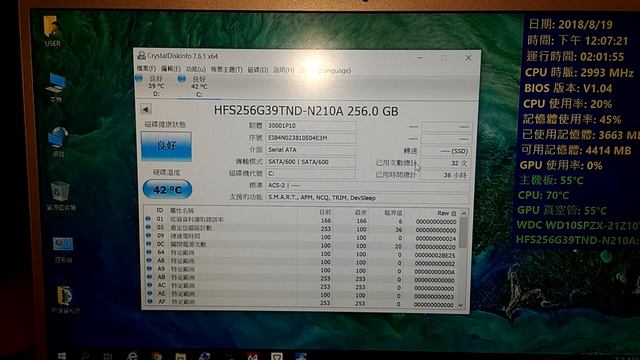640x360 pixels.
Task: Click the SMART list scroll up arrow
Action: tap(464, 213)
